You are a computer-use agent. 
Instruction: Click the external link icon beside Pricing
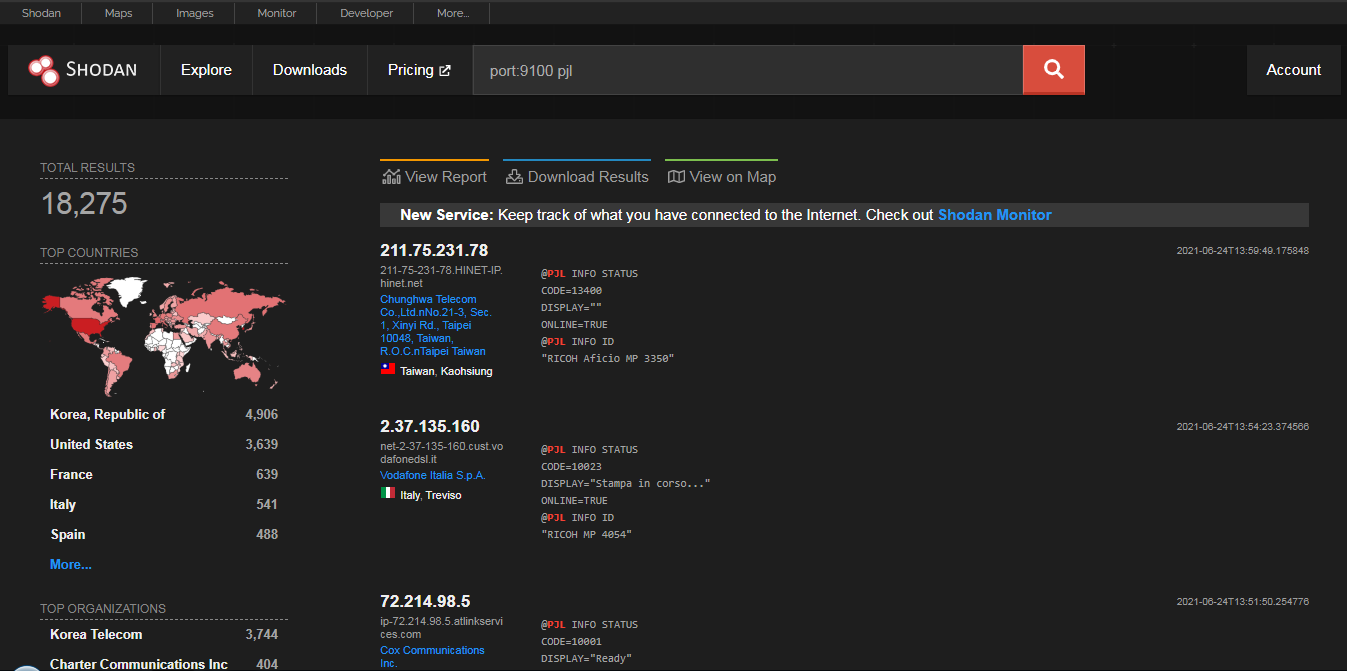point(445,70)
